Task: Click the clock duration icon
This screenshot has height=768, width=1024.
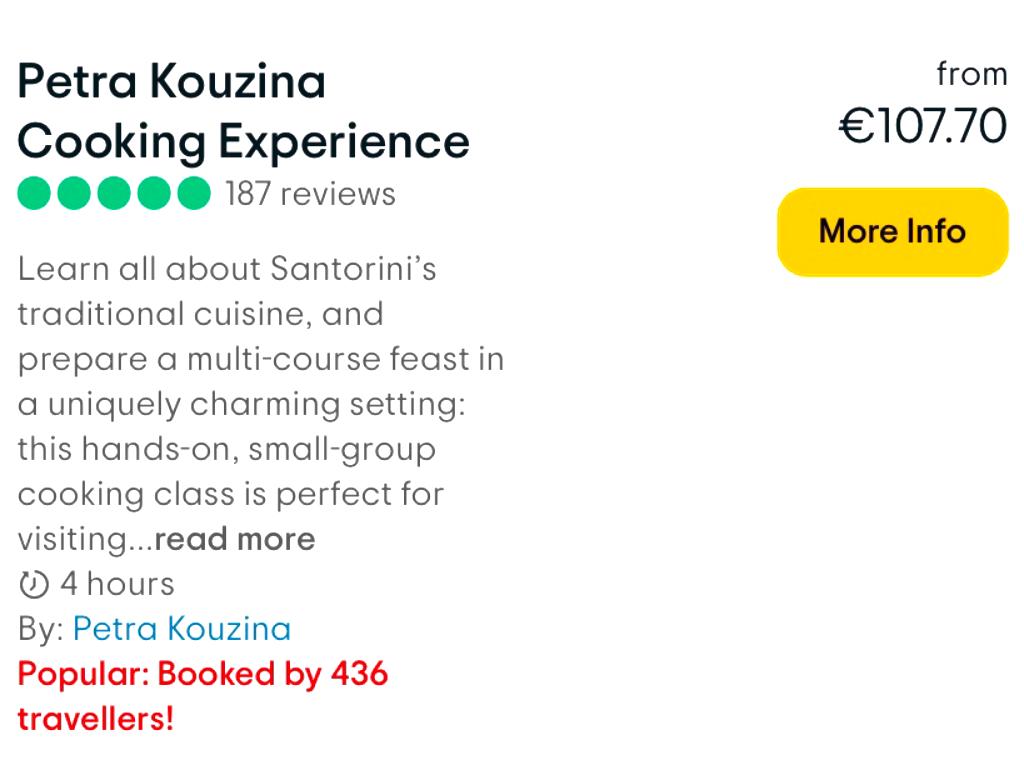Action: tap(34, 584)
